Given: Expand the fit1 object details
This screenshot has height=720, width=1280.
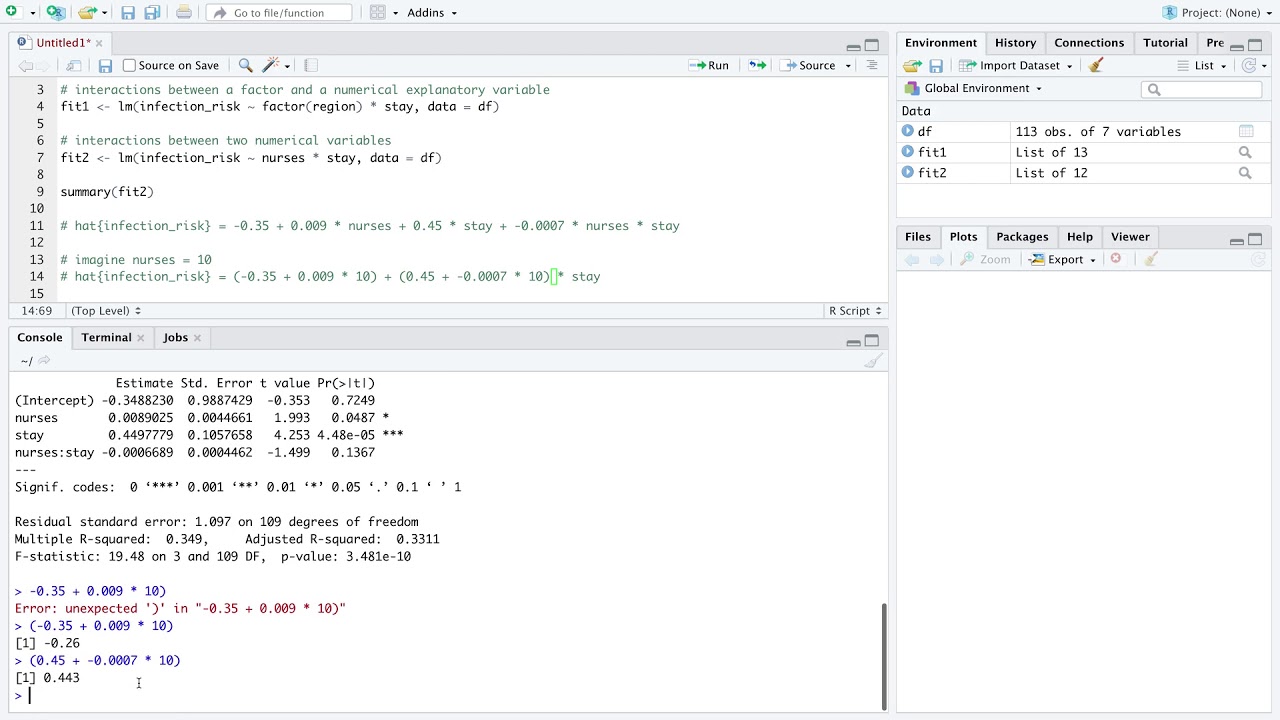Looking at the screenshot, I should click(x=908, y=152).
